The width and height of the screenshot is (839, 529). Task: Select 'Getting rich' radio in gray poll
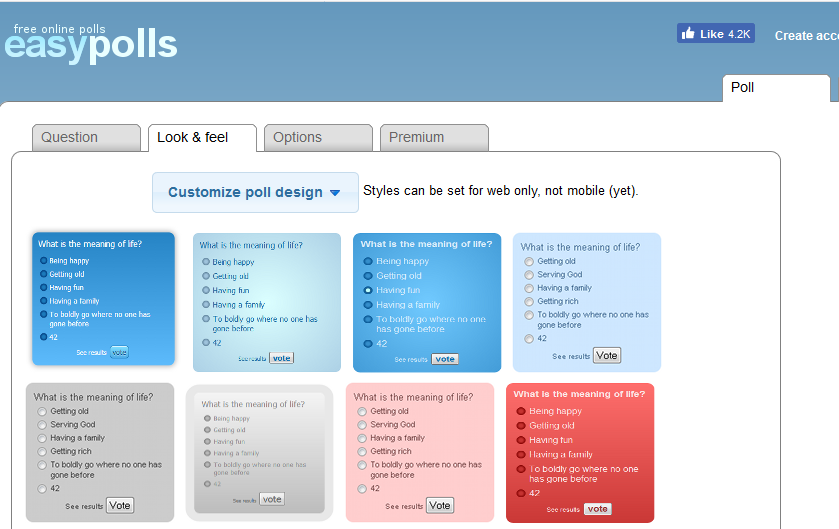[42, 452]
